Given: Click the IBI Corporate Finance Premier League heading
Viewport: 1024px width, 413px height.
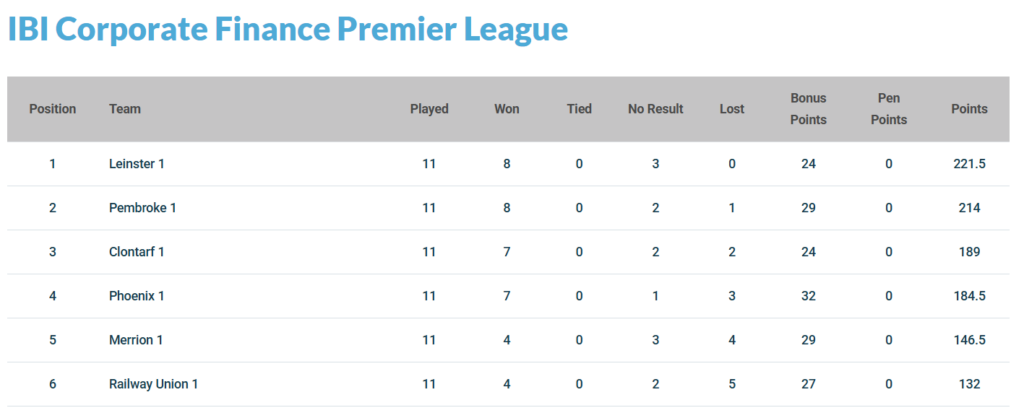Looking at the screenshot, I should [x=288, y=30].
